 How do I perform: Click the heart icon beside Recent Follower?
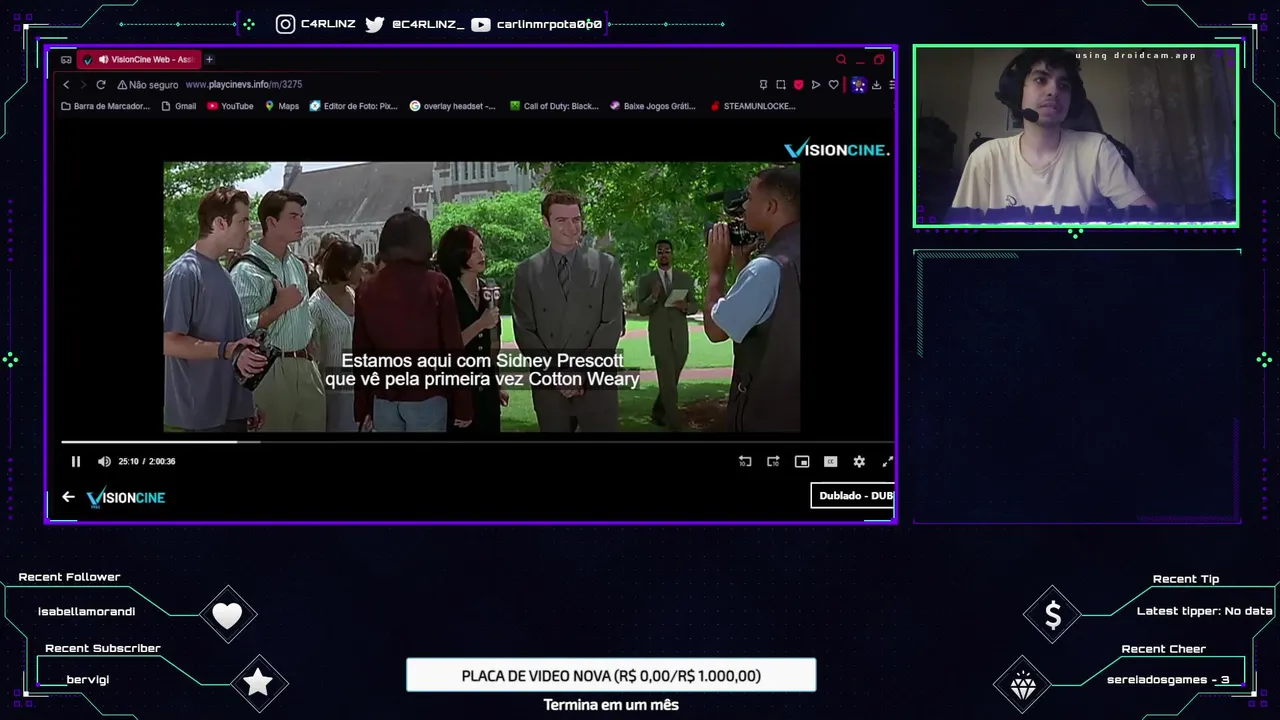[228, 615]
